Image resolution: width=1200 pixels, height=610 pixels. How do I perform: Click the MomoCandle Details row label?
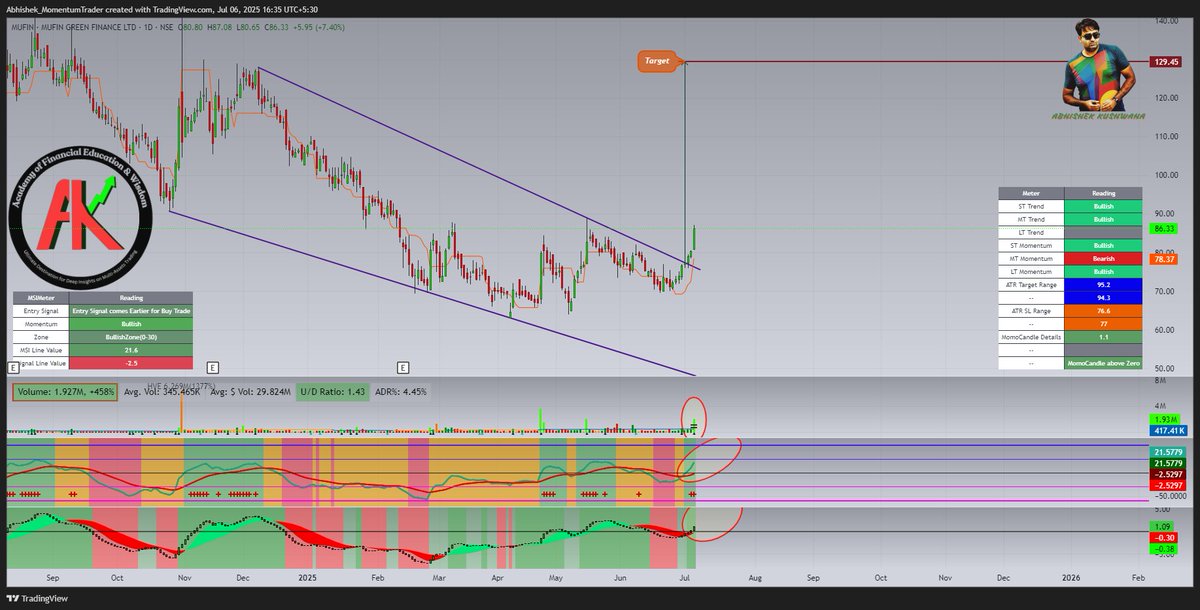tap(1030, 338)
